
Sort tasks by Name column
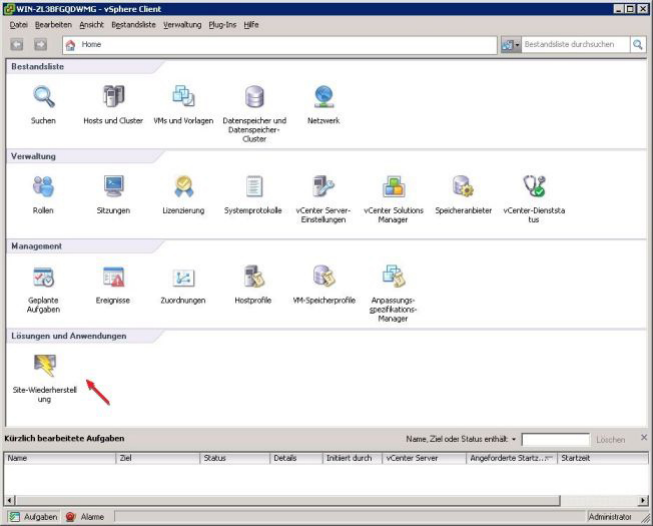59,458
